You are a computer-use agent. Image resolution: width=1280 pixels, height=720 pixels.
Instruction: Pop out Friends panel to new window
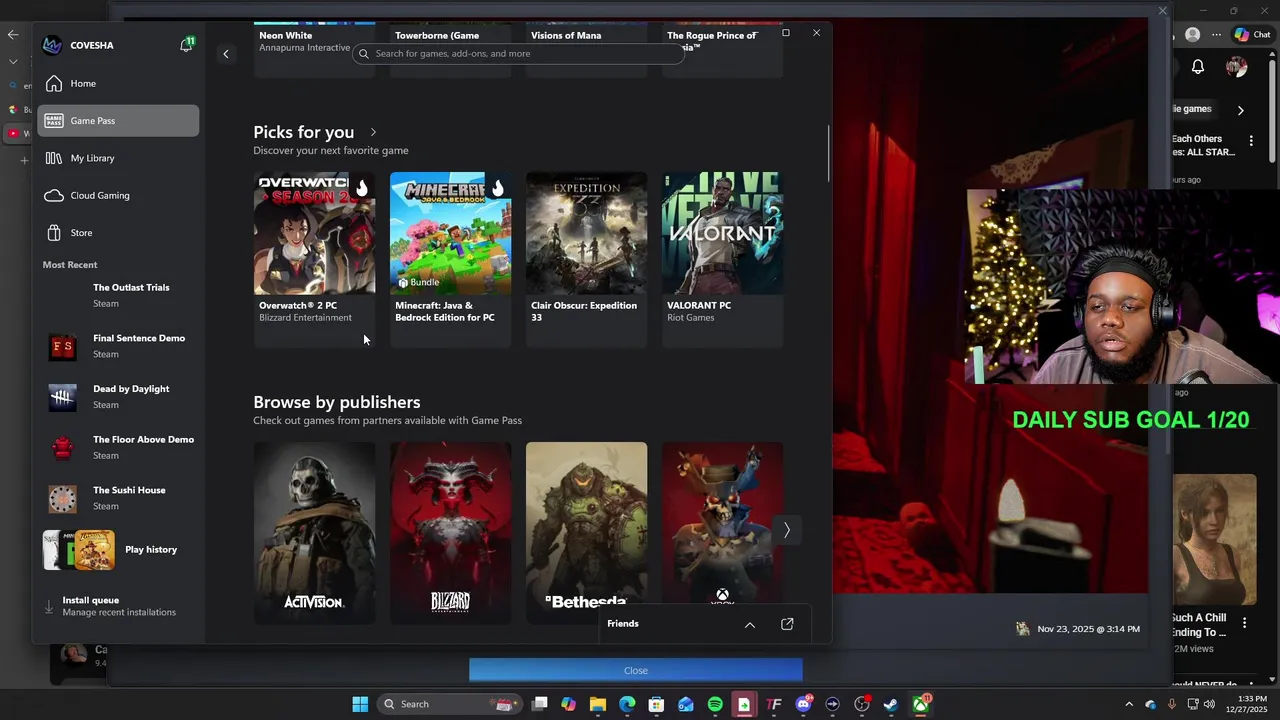coord(787,625)
